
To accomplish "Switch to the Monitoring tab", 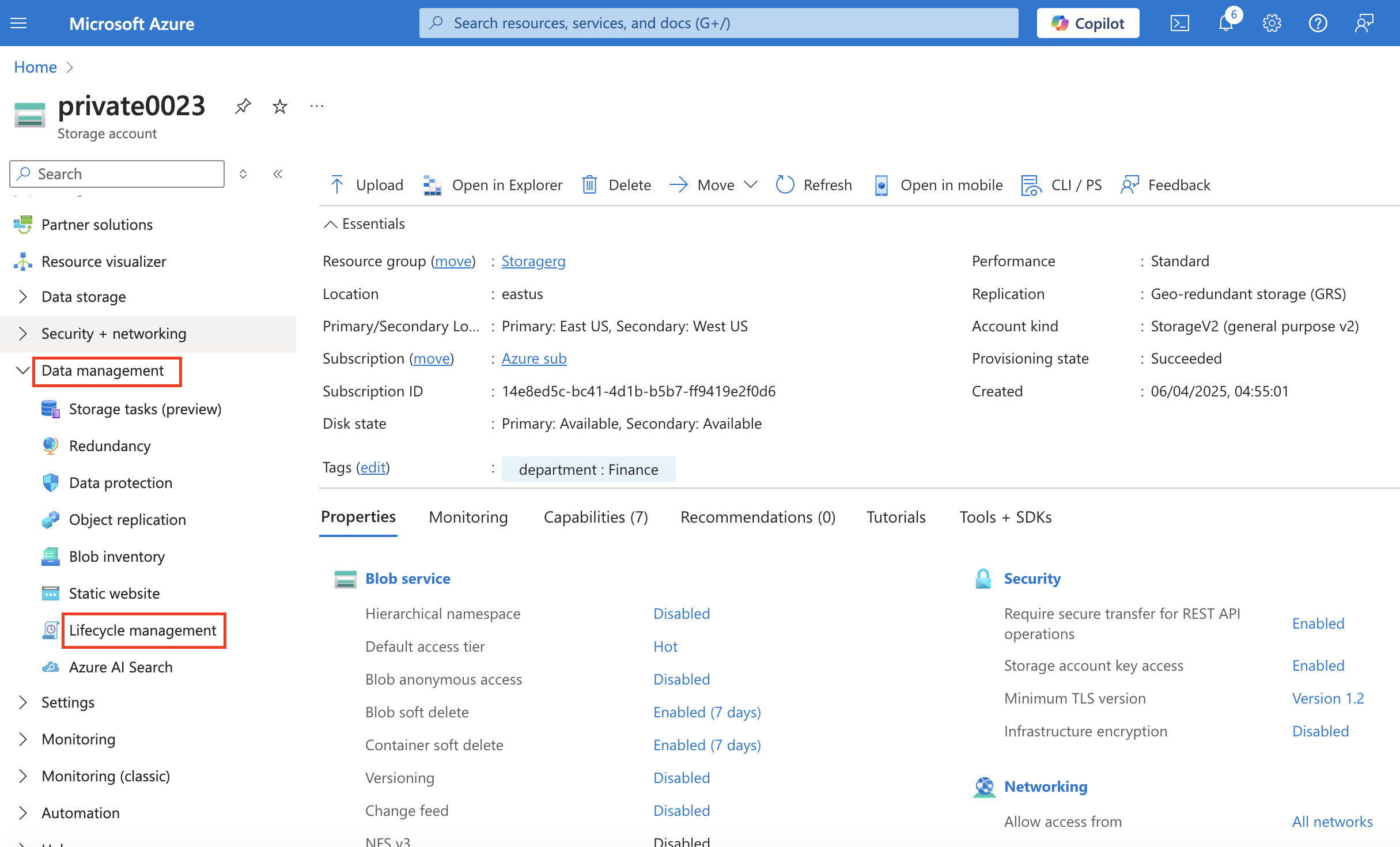I will point(468,517).
